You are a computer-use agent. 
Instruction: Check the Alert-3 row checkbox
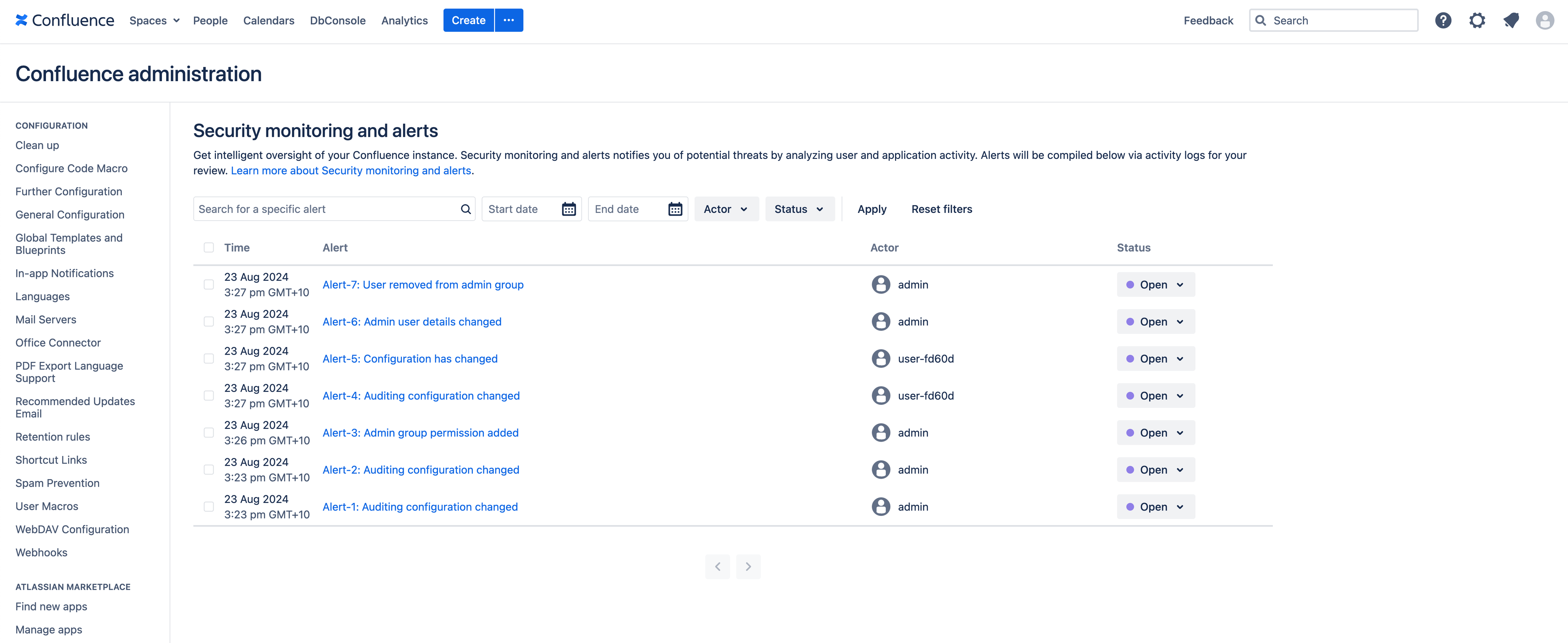(x=209, y=432)
